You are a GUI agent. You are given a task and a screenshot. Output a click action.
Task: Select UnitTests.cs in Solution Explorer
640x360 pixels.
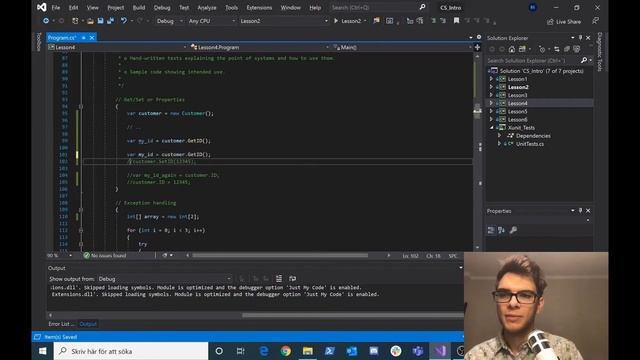pyautogui.click(x=530, y=144)
